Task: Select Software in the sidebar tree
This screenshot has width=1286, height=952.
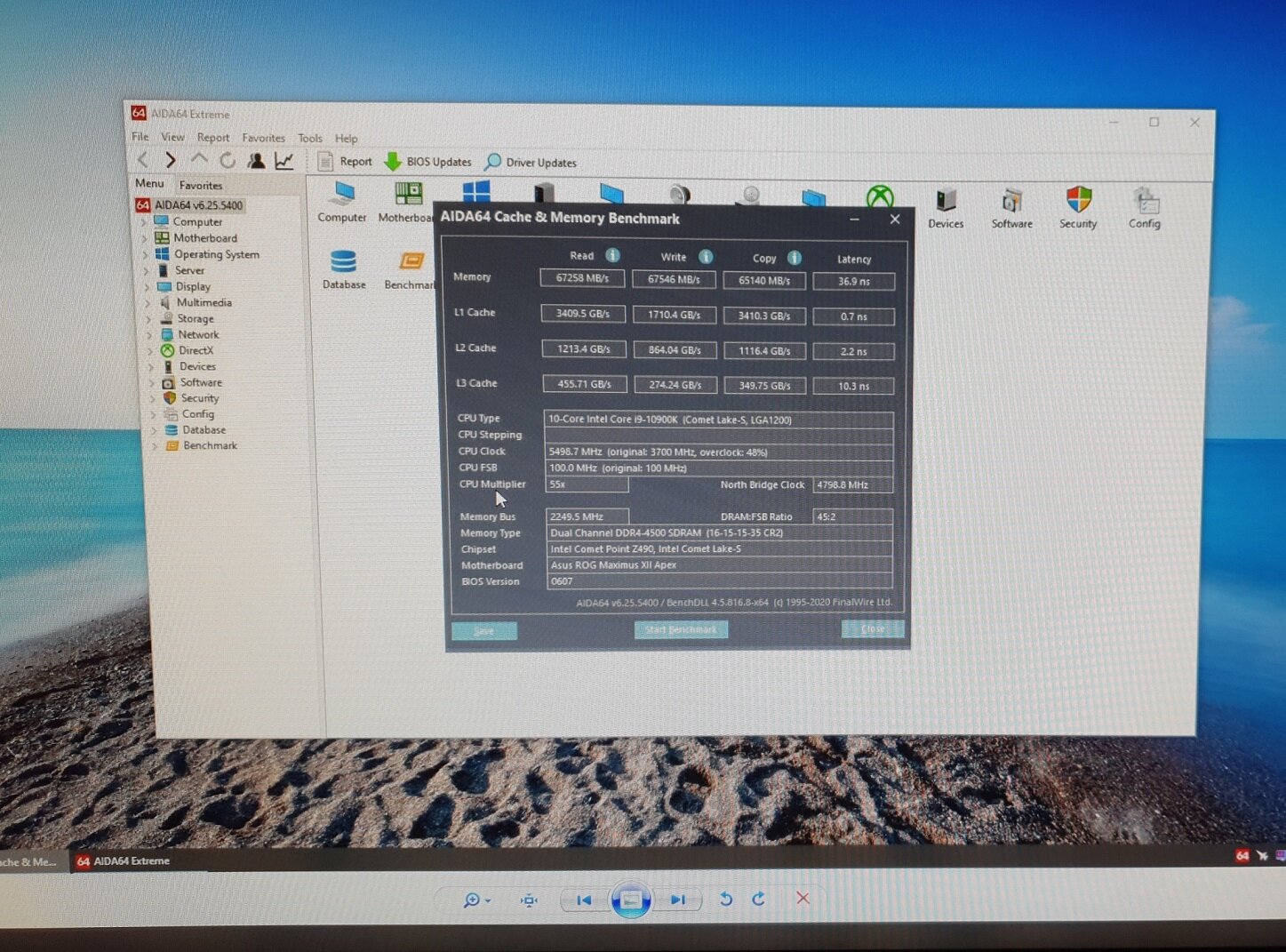Action: click(201, 382)
